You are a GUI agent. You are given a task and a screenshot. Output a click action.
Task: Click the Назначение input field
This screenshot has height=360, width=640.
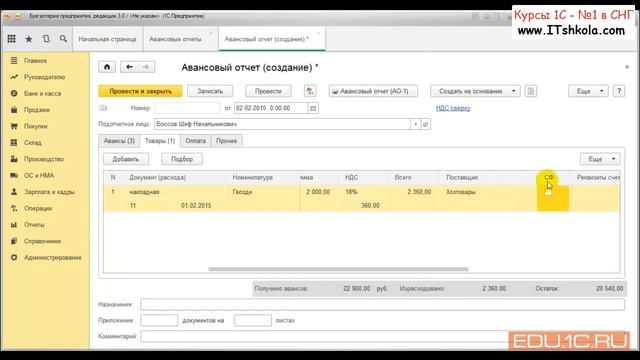(382, 304)
